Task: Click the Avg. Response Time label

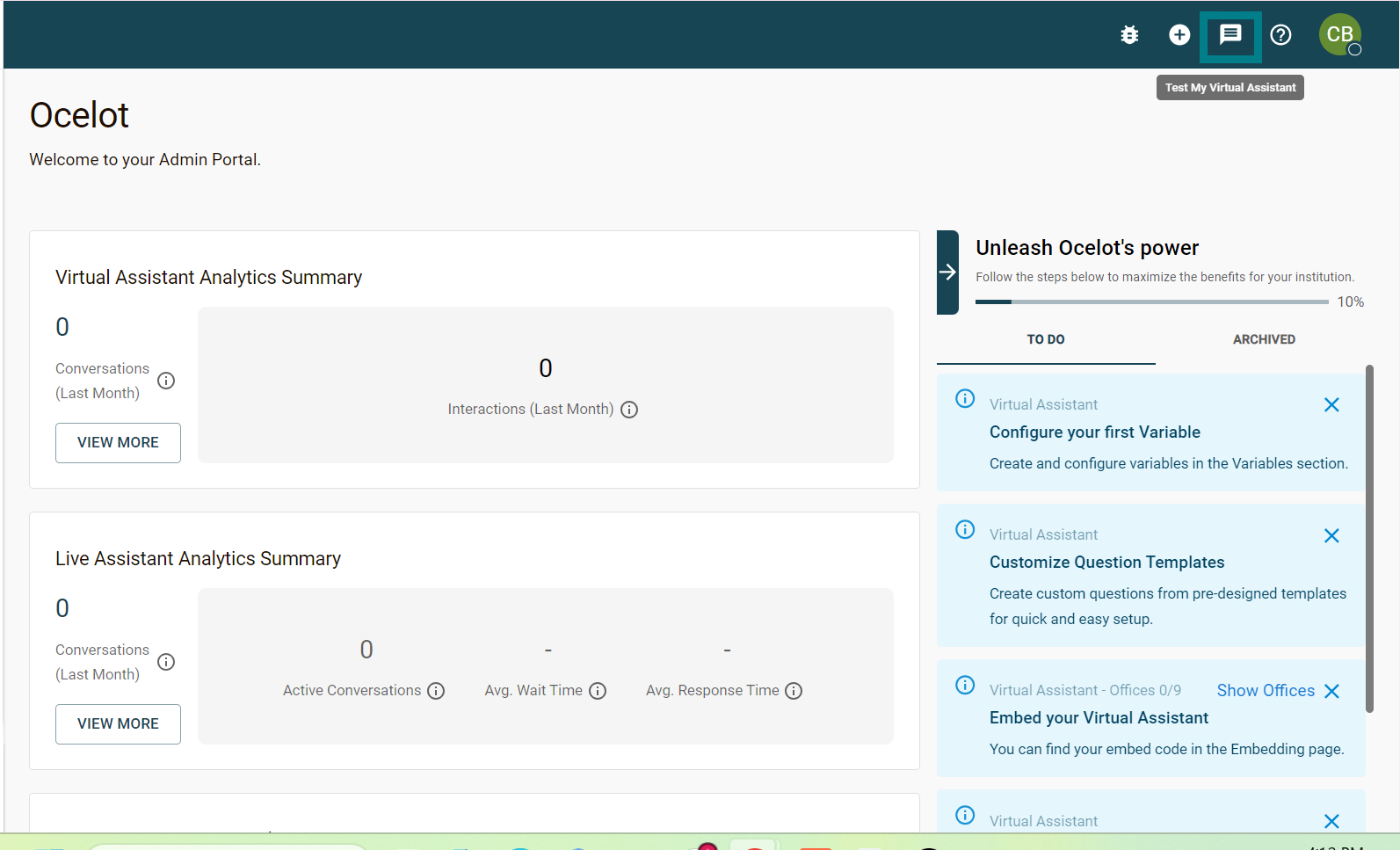Action: coord(712,691)
